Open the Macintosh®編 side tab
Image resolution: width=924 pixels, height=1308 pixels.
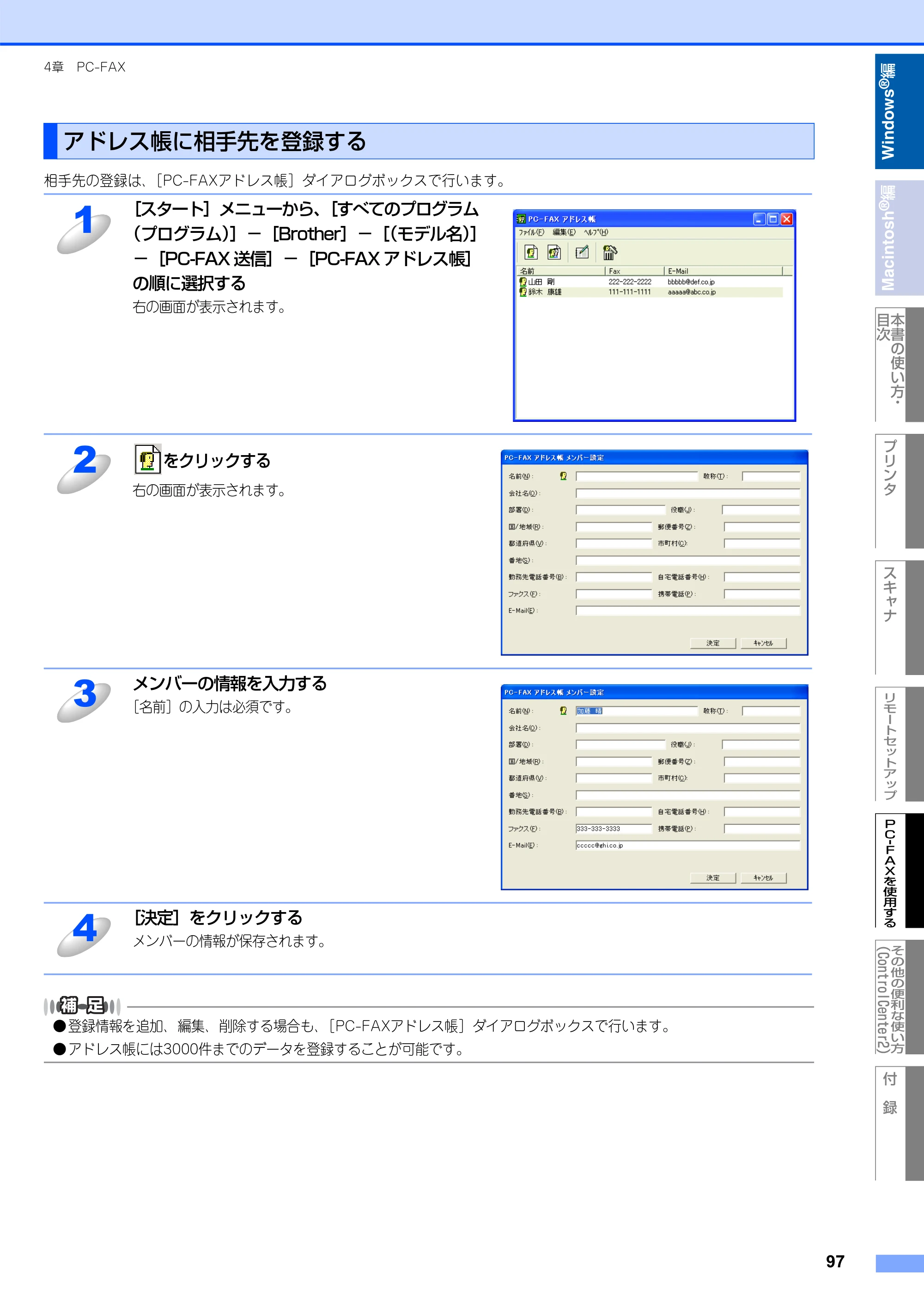pyautogui.click(x=899, y=238)
